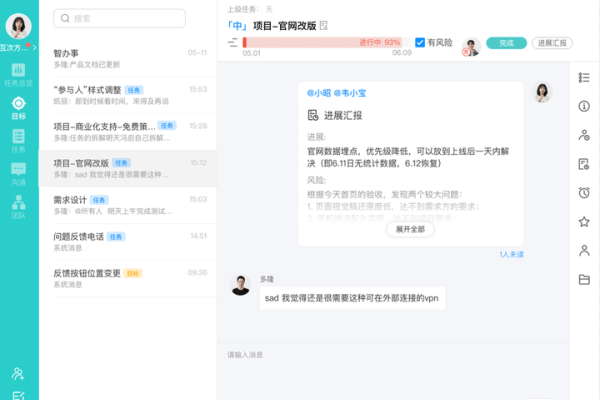Click the 完成 button
600x400 pixels.
pos(506,43)
